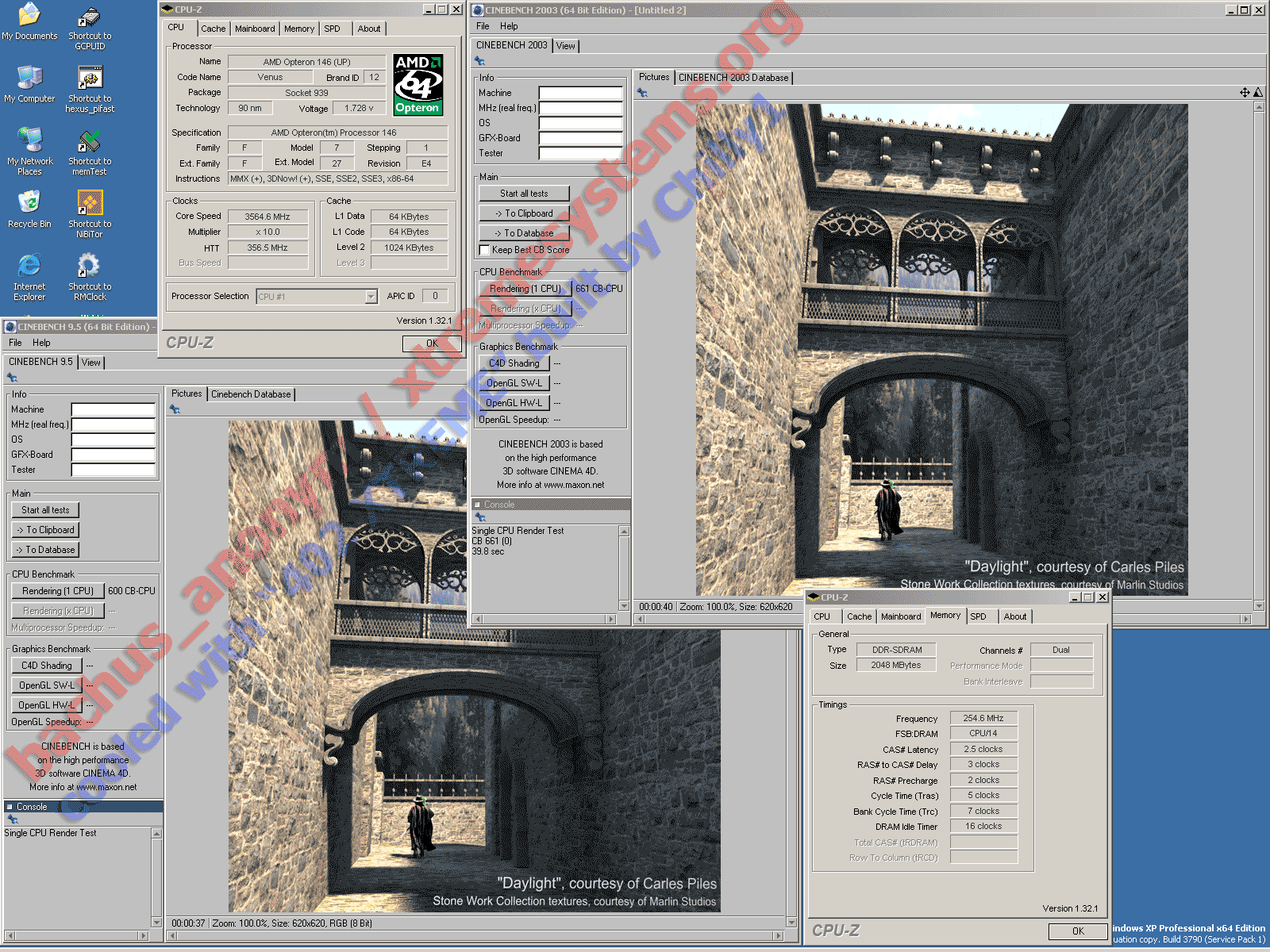Viewport: 1270px width, 952px height.
Task: Click Start all tests in CINEBENCH 9.5
Action: (x=45, y=510)
